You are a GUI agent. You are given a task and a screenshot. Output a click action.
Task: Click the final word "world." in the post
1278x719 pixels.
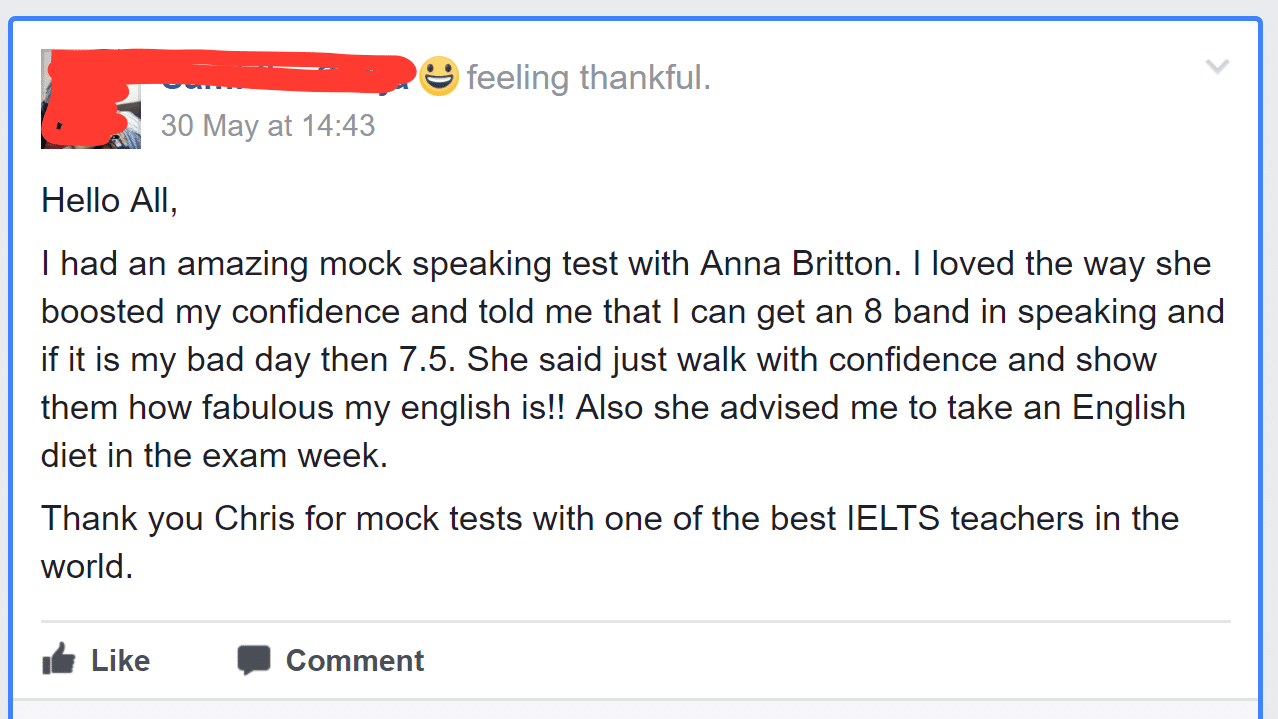pyautogui.click(x=87, y=567)
